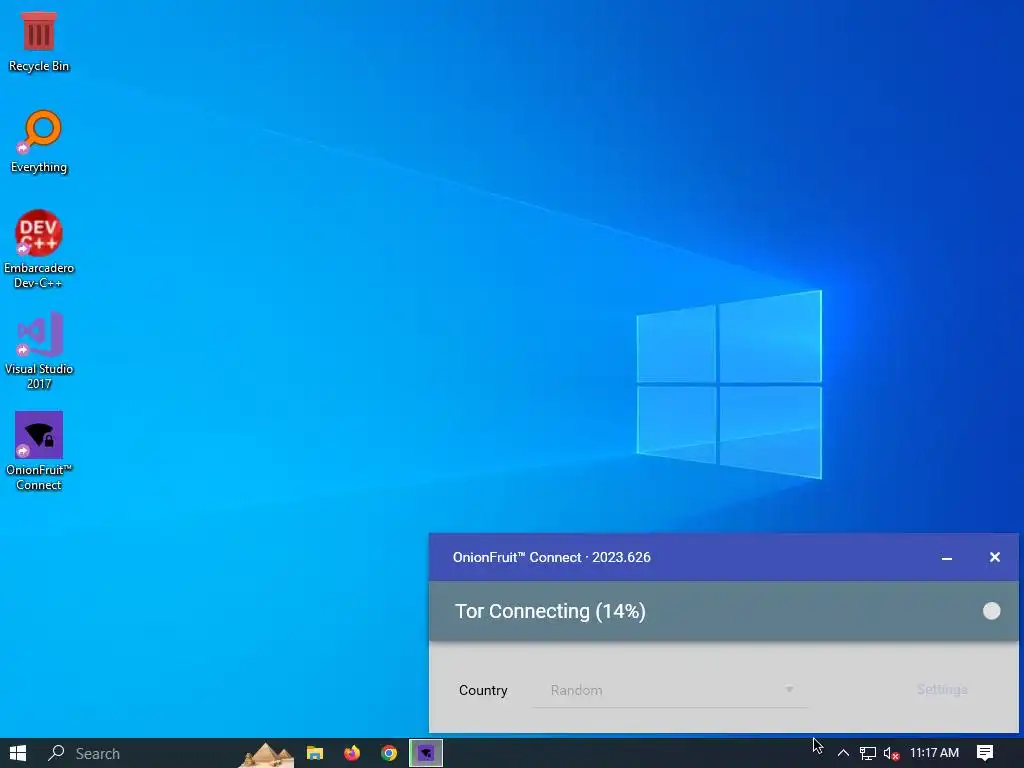Image resolution: width=1024 pixels, height=768 pixels.
Task: Show hidden system tray icons
Action: tap(843, 753)
